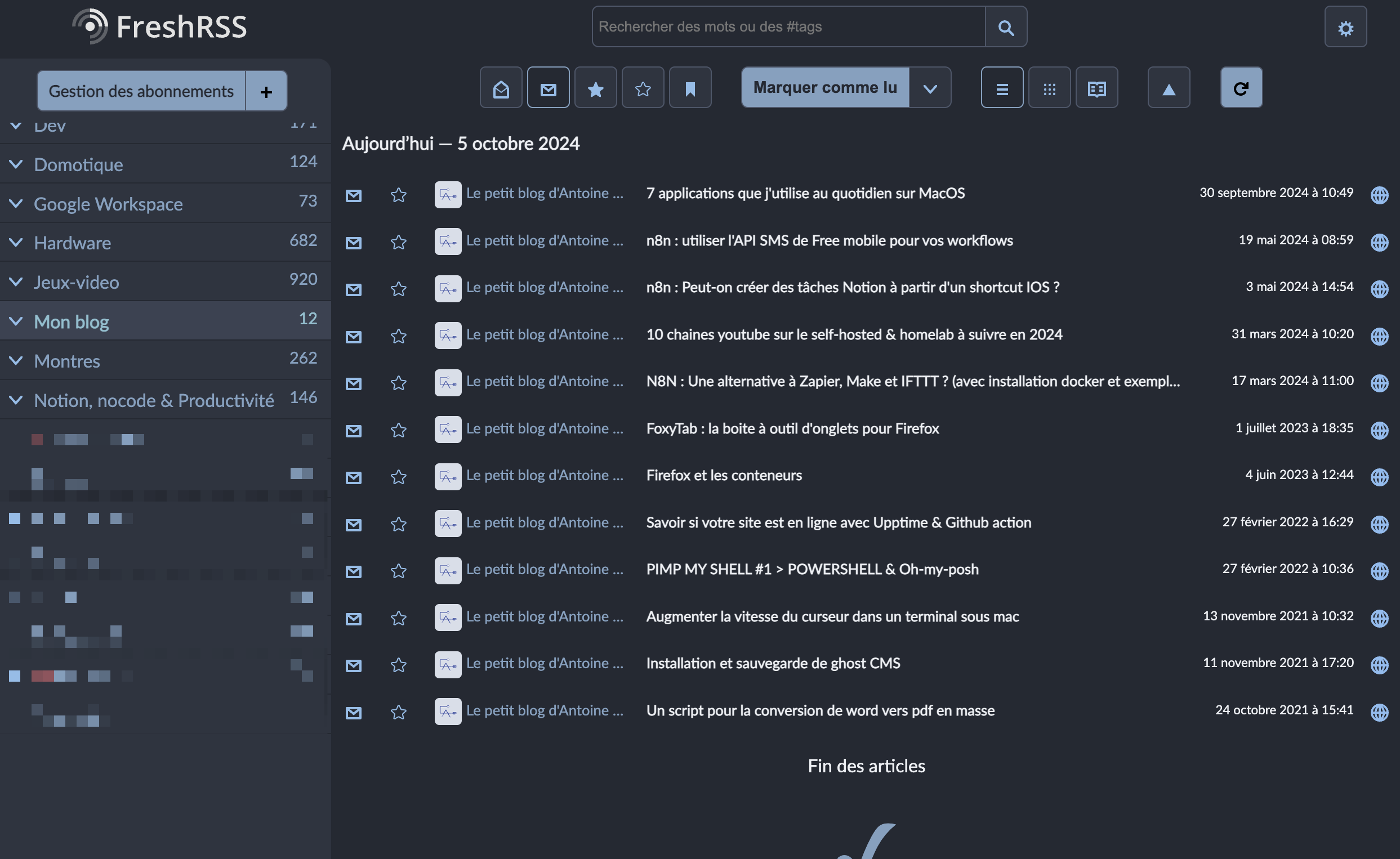
Task: Collapse the Mon blog category chevron
Action: click(16, 321)
